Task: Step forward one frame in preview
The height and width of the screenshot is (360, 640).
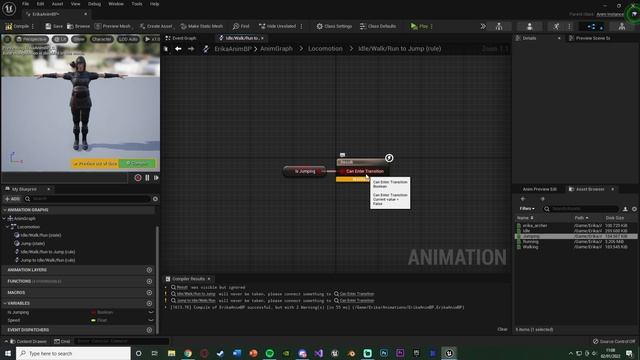Action: [156, 178]
